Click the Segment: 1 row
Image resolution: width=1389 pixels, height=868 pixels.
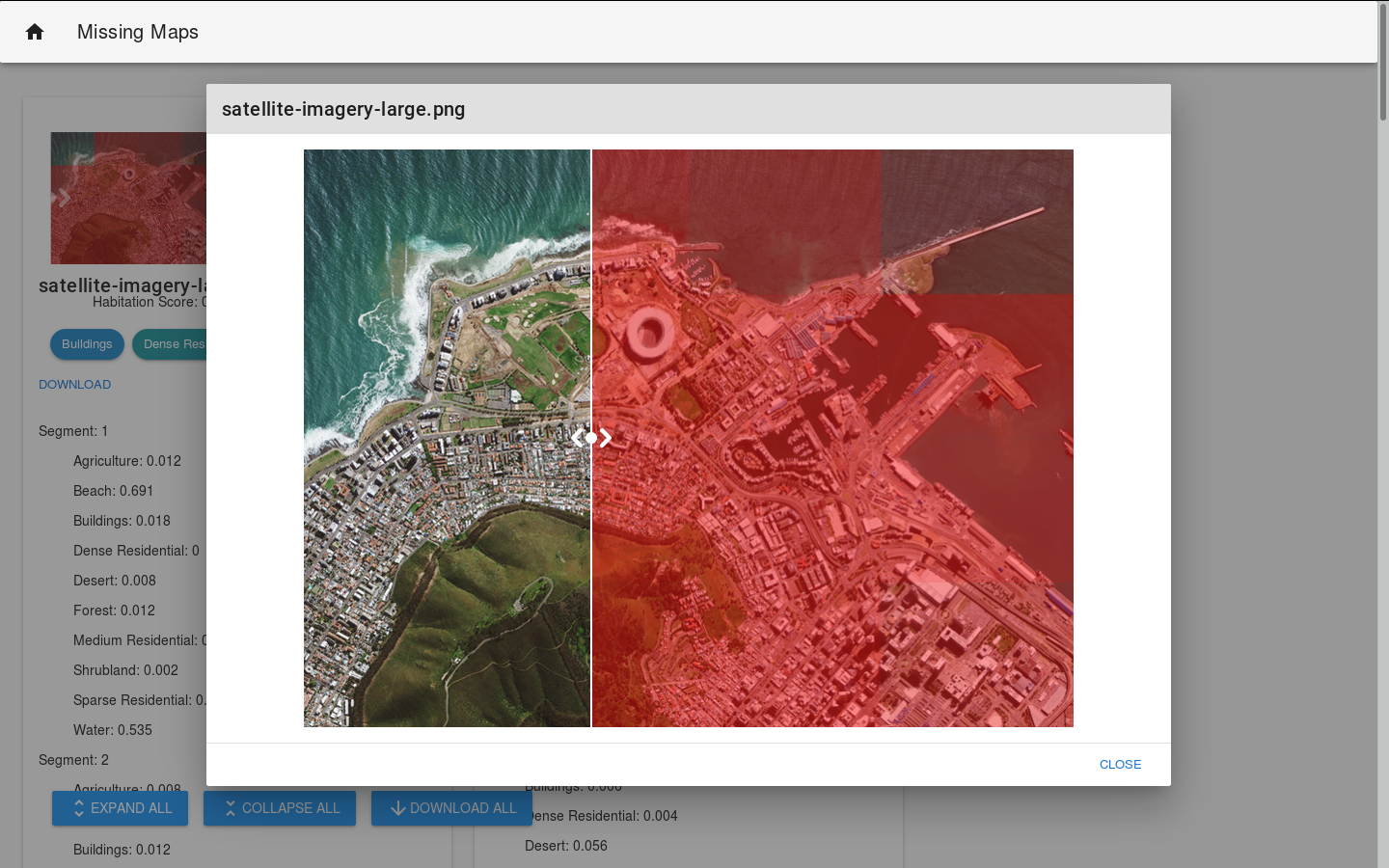[73, 431]
